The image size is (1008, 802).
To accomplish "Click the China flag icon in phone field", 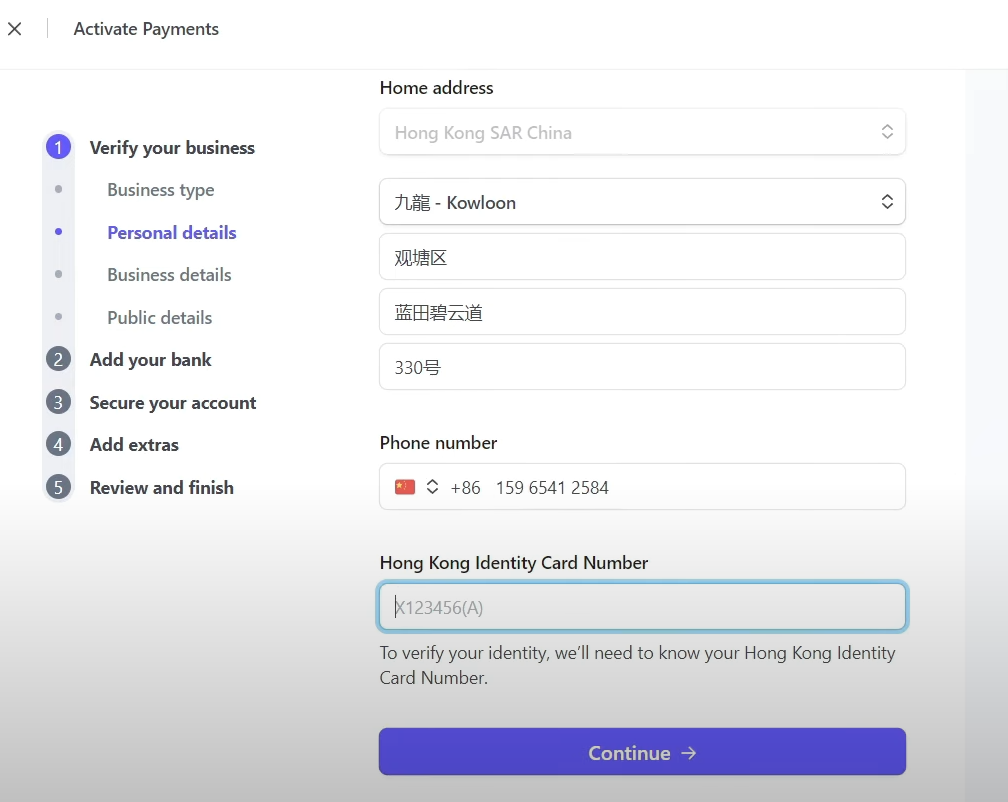I will [404, 487].
